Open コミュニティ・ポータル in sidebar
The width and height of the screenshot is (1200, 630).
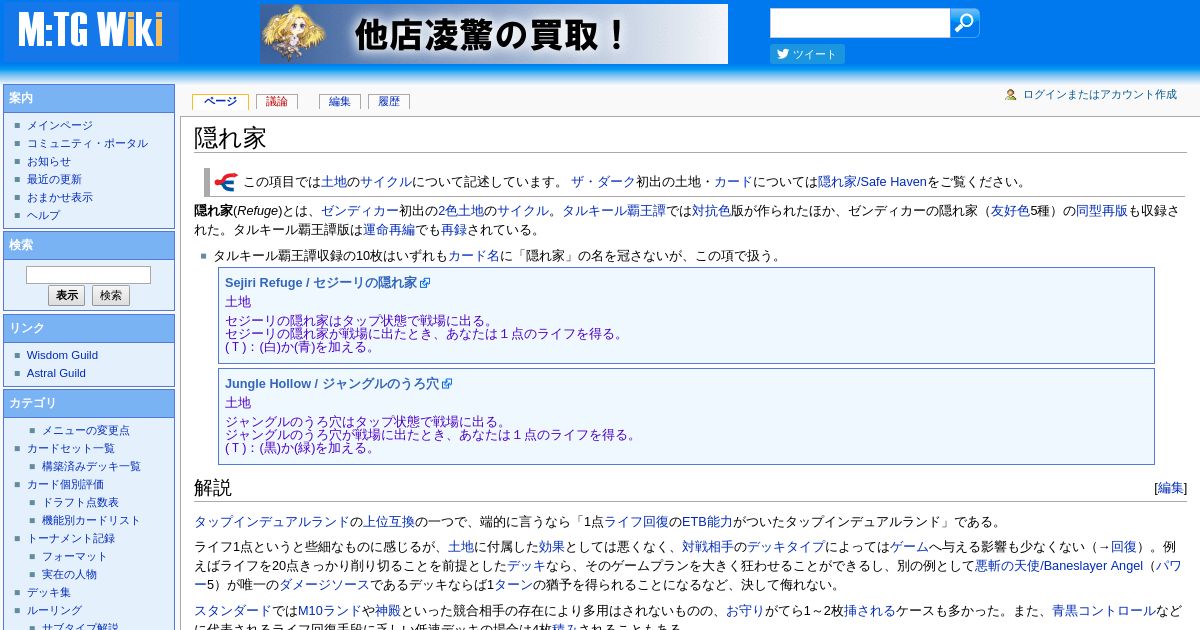[87, 144]
